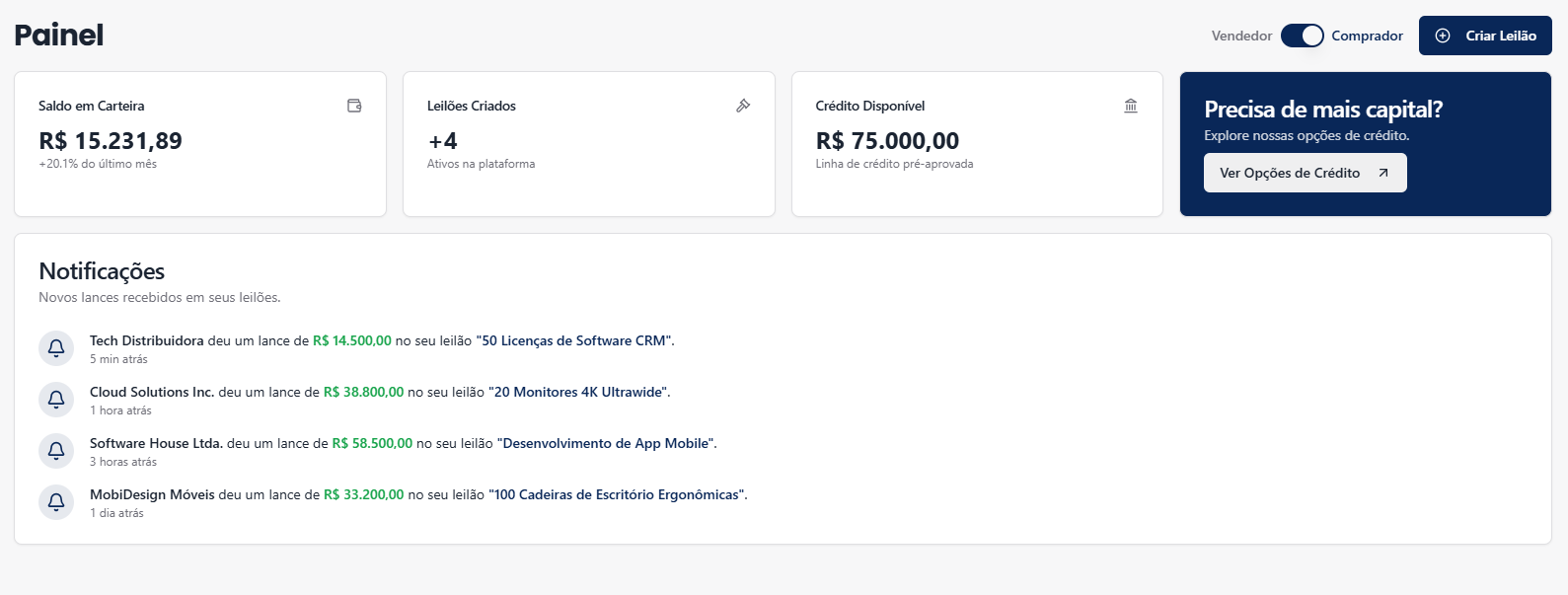Open the "20 Monitores 4K Ultrawide" auction link
Screen dimensions: 1568x595
(x=578, y=392)
